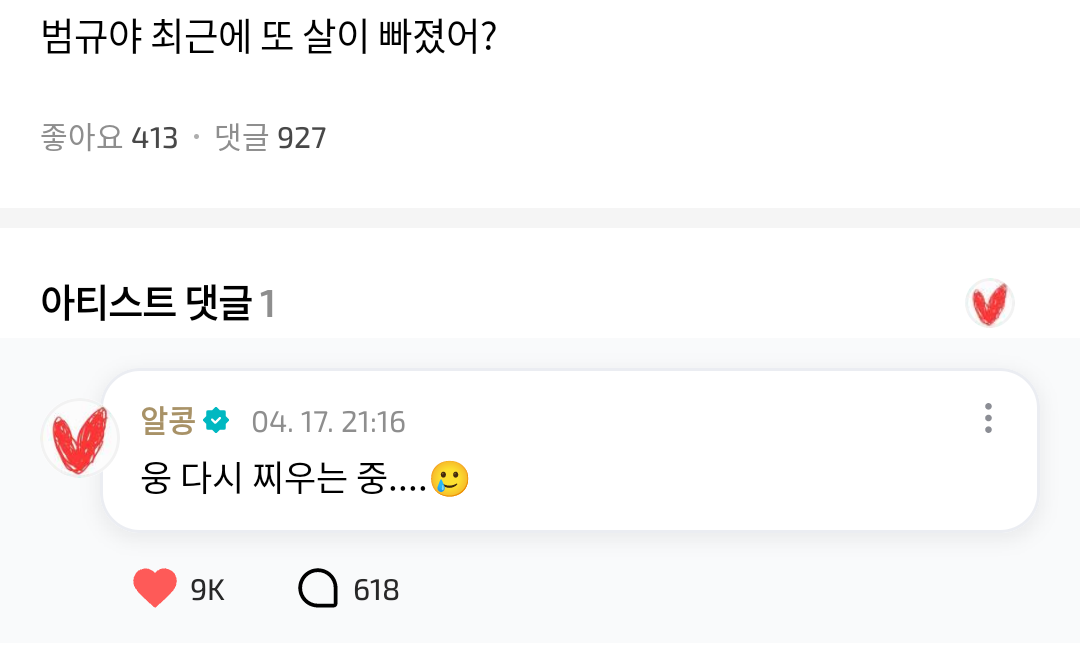Tap the count 1 beside 아티스트 댓글

coord(267,304)
